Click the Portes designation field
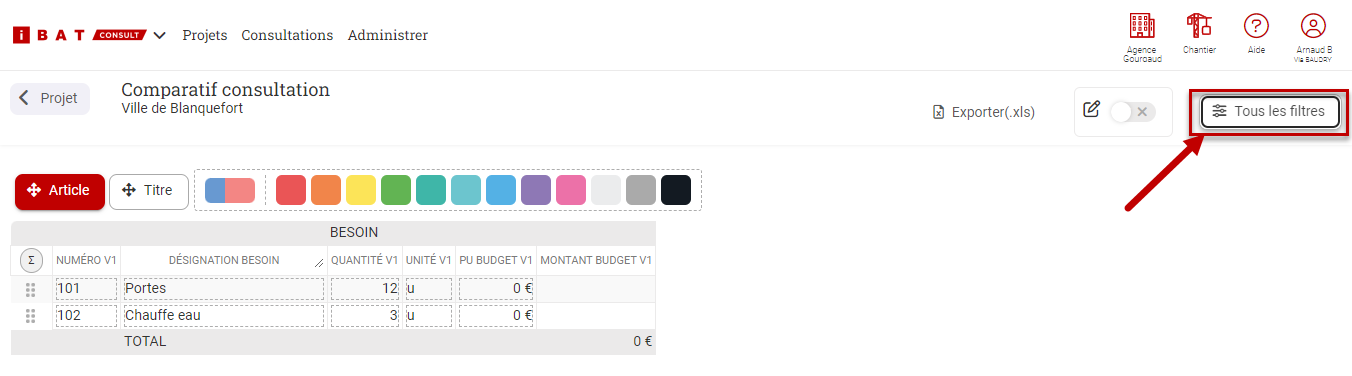 (x=224, y=288)
